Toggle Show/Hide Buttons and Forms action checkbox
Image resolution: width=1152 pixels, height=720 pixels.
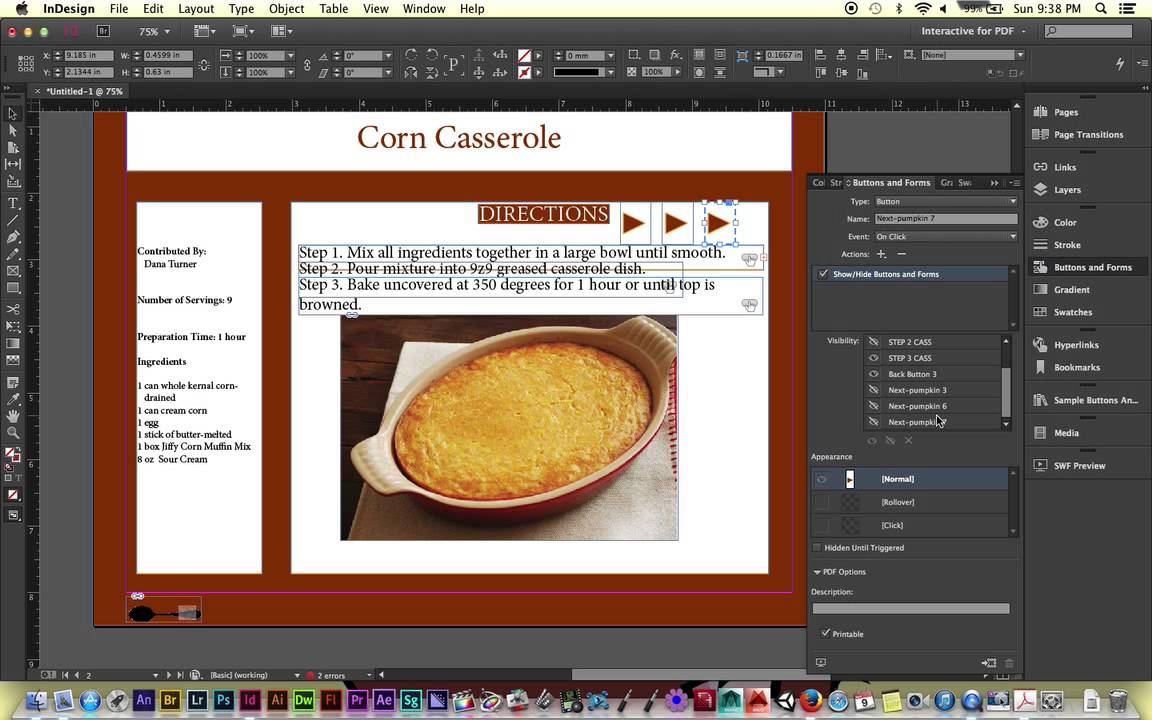click(x=823, y=274)
